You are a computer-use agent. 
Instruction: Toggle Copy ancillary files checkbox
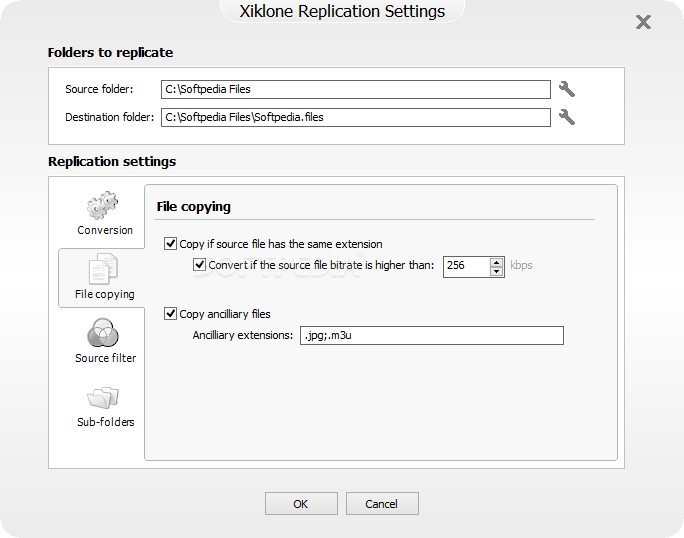click(x=170, y=313)
